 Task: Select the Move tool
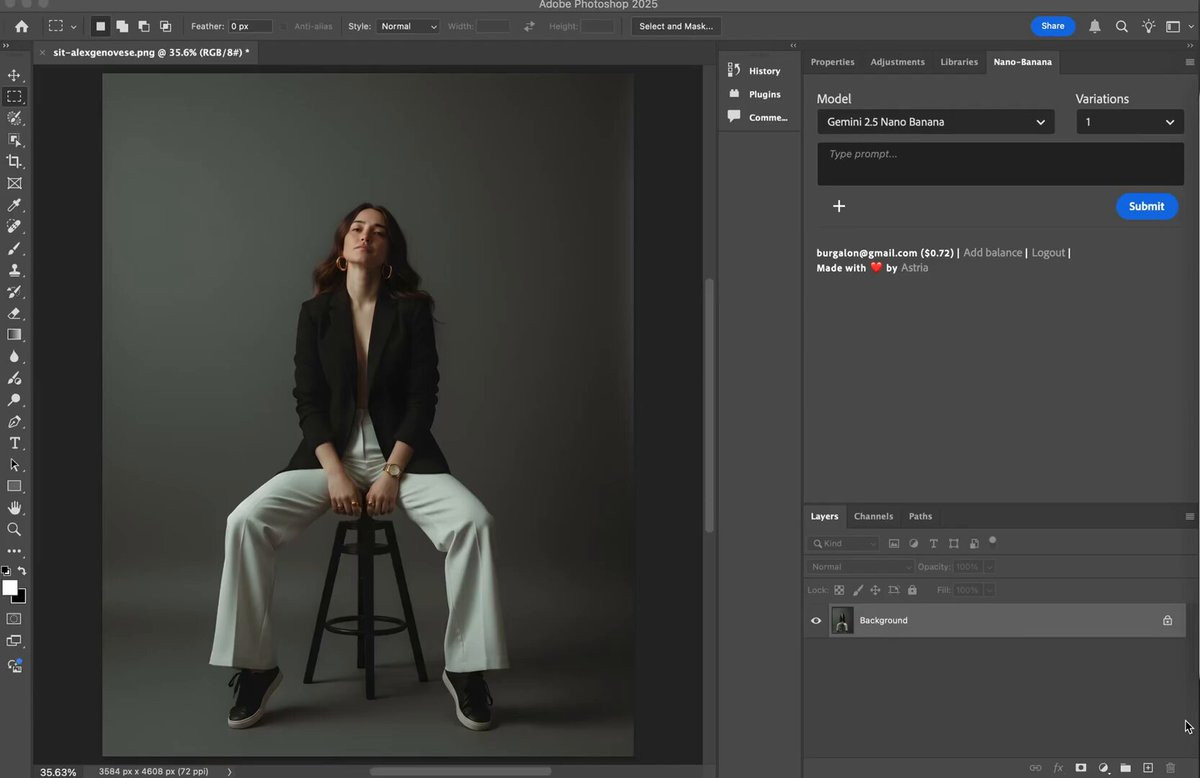click(x=14, y=75)
